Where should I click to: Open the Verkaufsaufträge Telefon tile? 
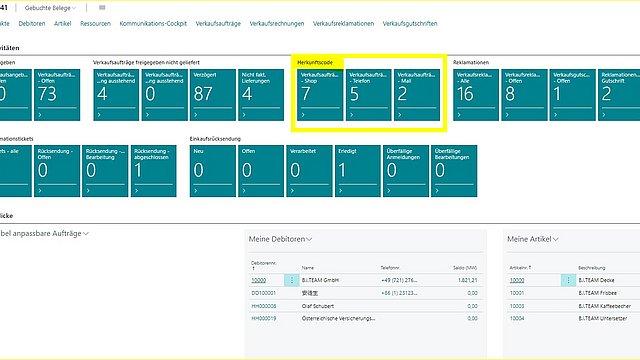click(x=369, y=95)
